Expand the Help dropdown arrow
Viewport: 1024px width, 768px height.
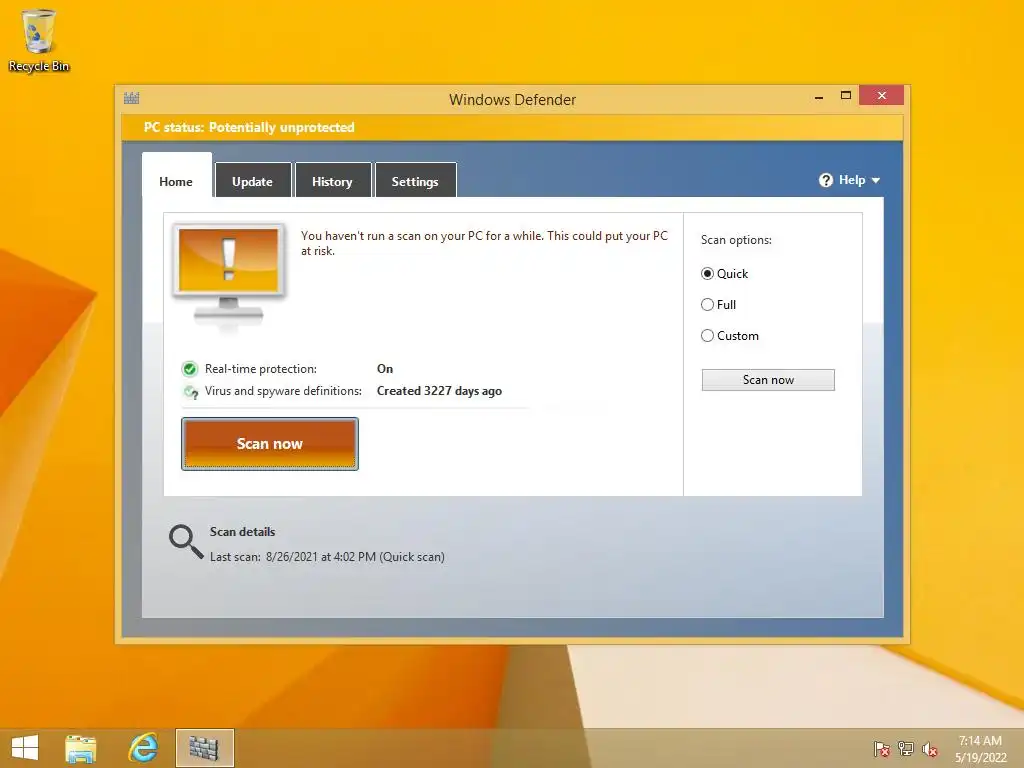pos(876,180)
